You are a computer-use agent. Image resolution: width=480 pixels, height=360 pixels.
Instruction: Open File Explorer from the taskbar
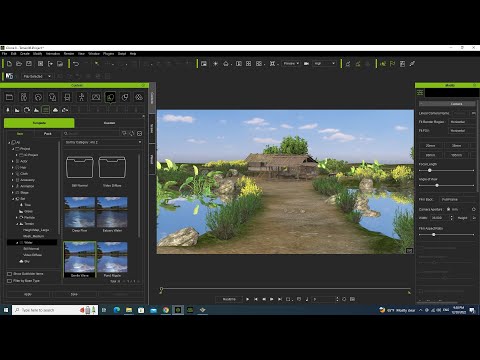point(129,310)
